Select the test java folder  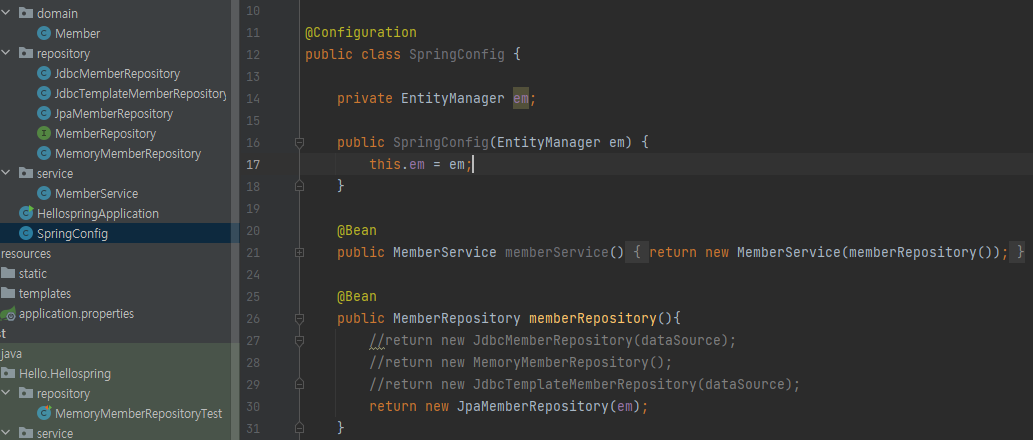pos(11,354)
